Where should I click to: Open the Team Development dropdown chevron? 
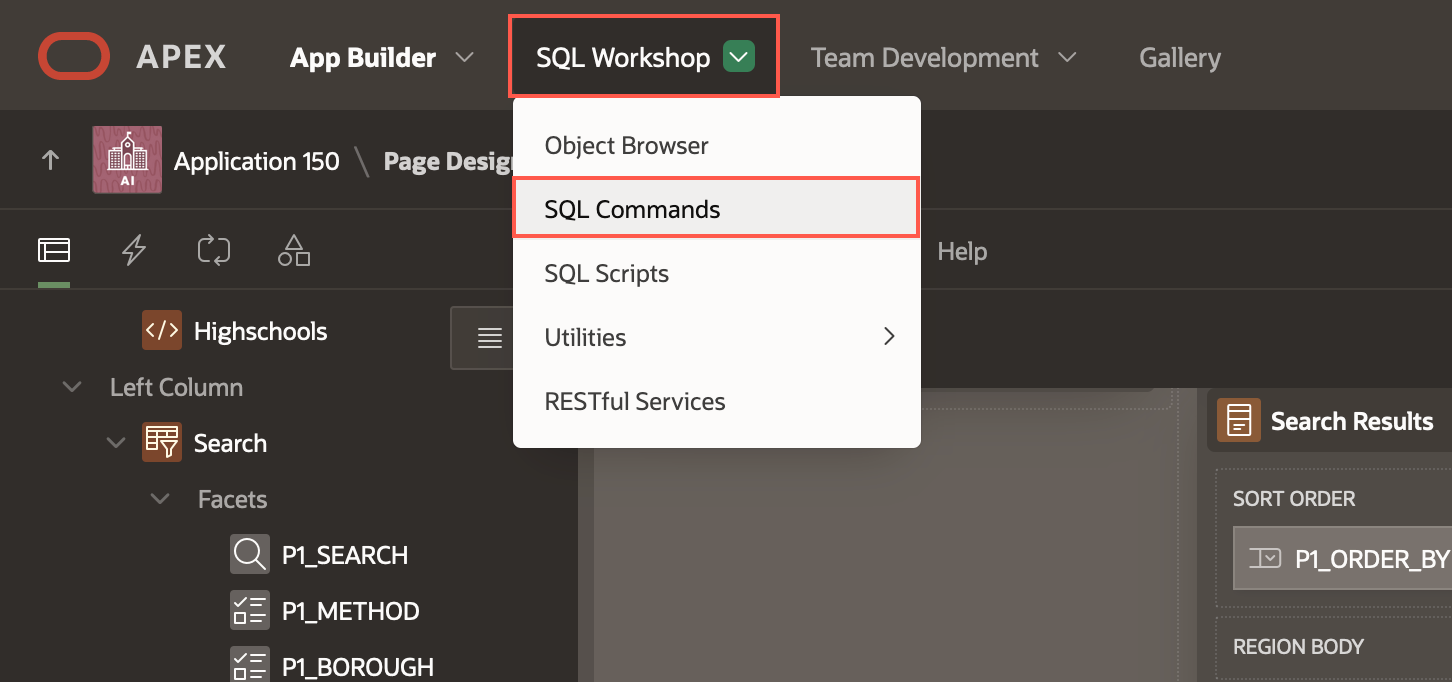pyautogui.click(x=1067, y=58)
